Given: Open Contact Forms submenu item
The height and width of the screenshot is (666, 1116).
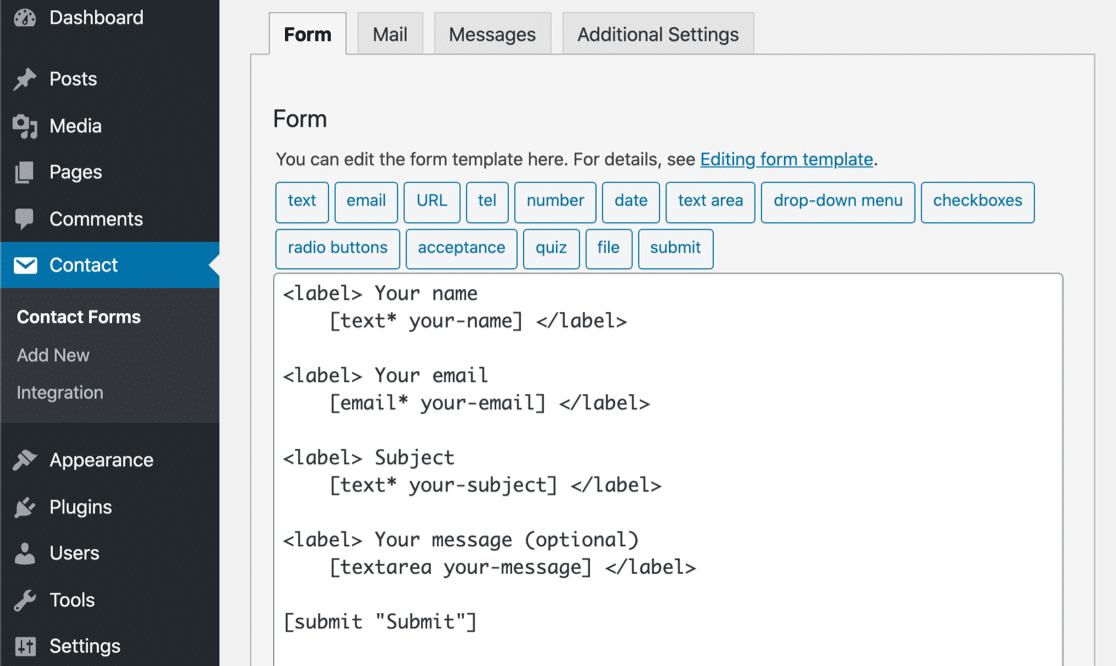Looking at the screenshot, I should point(79,317).
